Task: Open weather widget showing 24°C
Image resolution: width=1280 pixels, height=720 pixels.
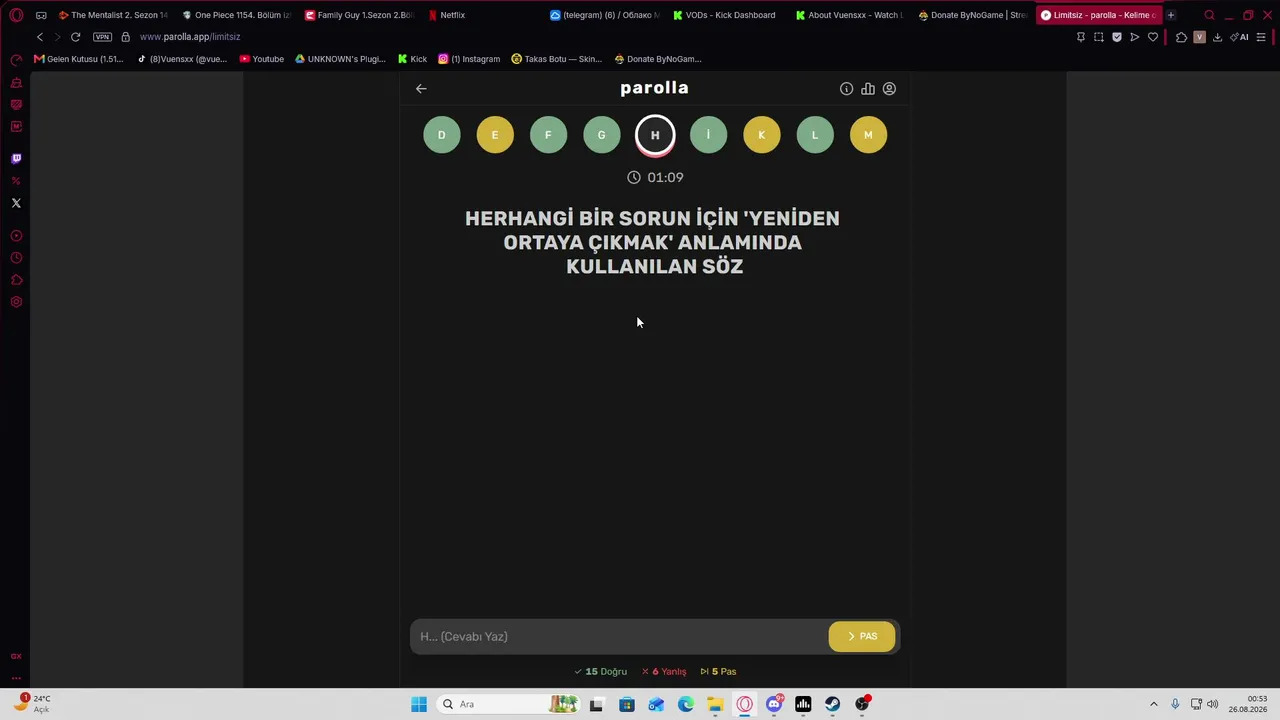Action: pyautogui.click(x=32, y=704)
